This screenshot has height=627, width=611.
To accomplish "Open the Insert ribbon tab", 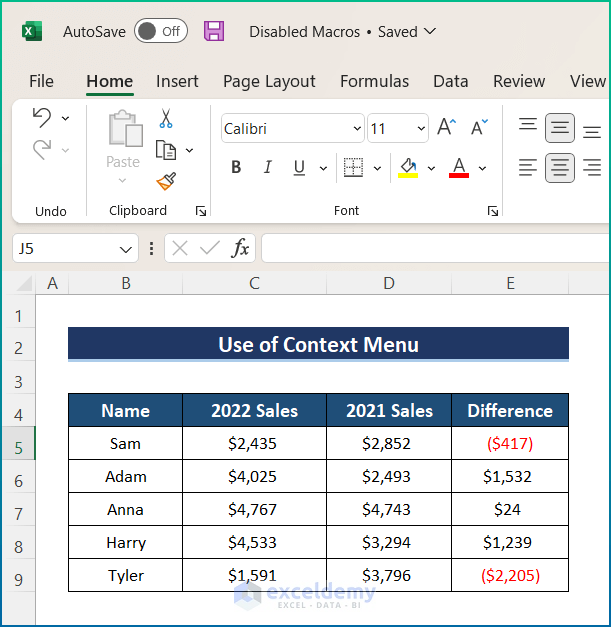I will 177,82.
